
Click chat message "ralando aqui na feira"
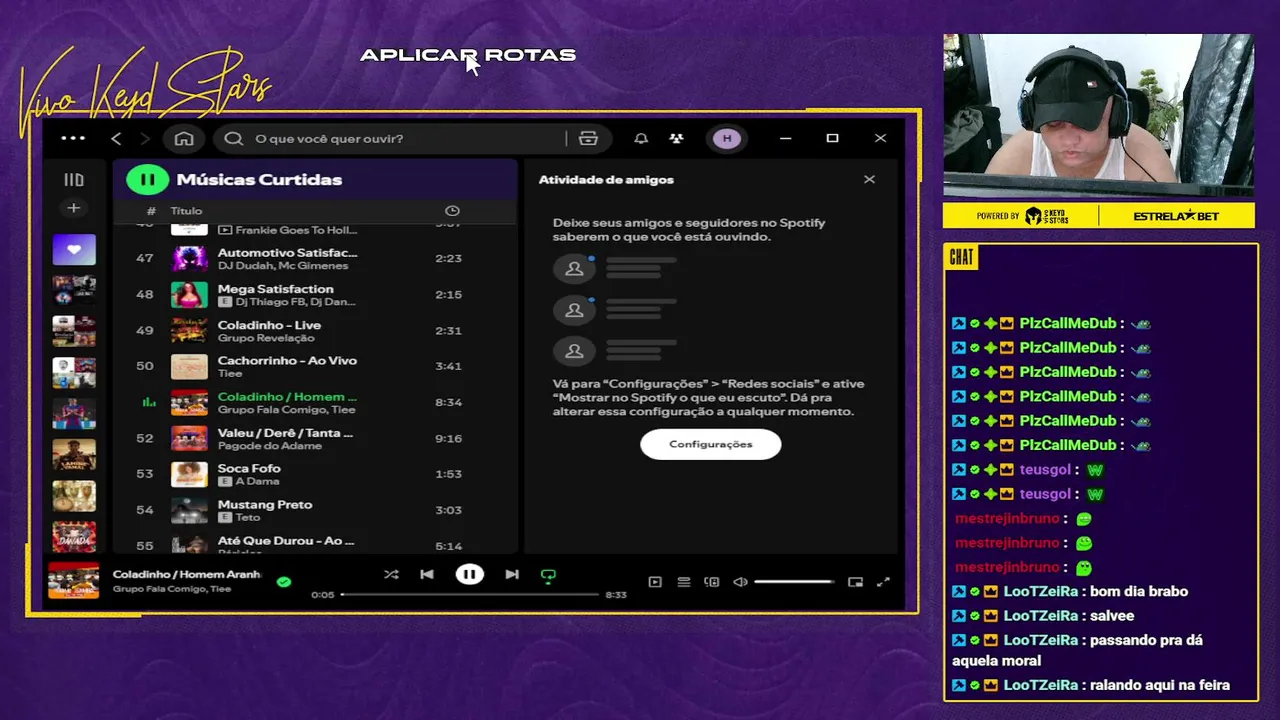[1160, 685]
